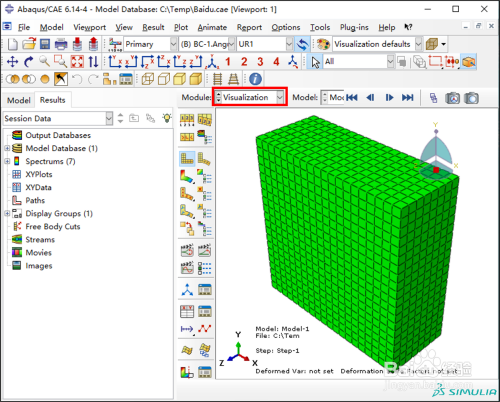The height and width of the screenshot is (402, 500).
Task: Click the New Model Database icon
Action: (13, 44)
